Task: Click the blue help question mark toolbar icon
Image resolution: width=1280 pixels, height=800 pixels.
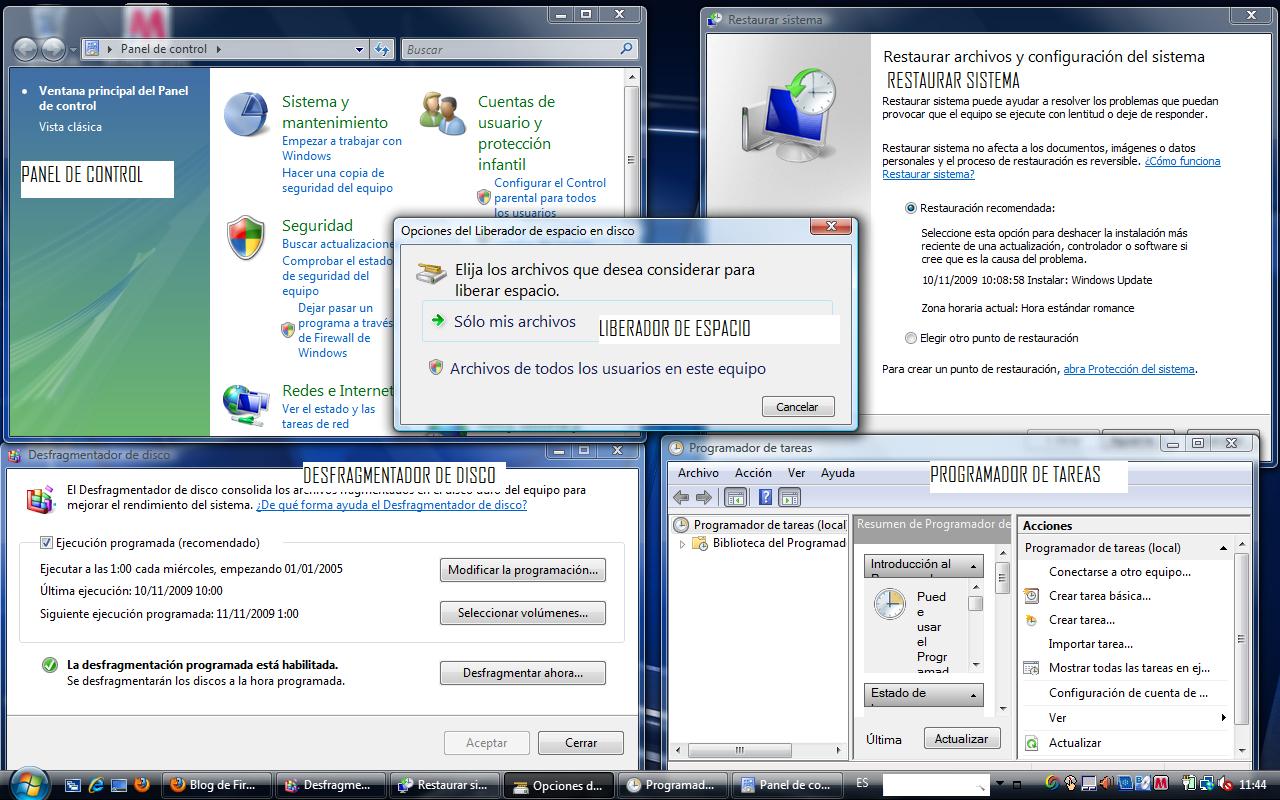Action: [x=765, y=497]
